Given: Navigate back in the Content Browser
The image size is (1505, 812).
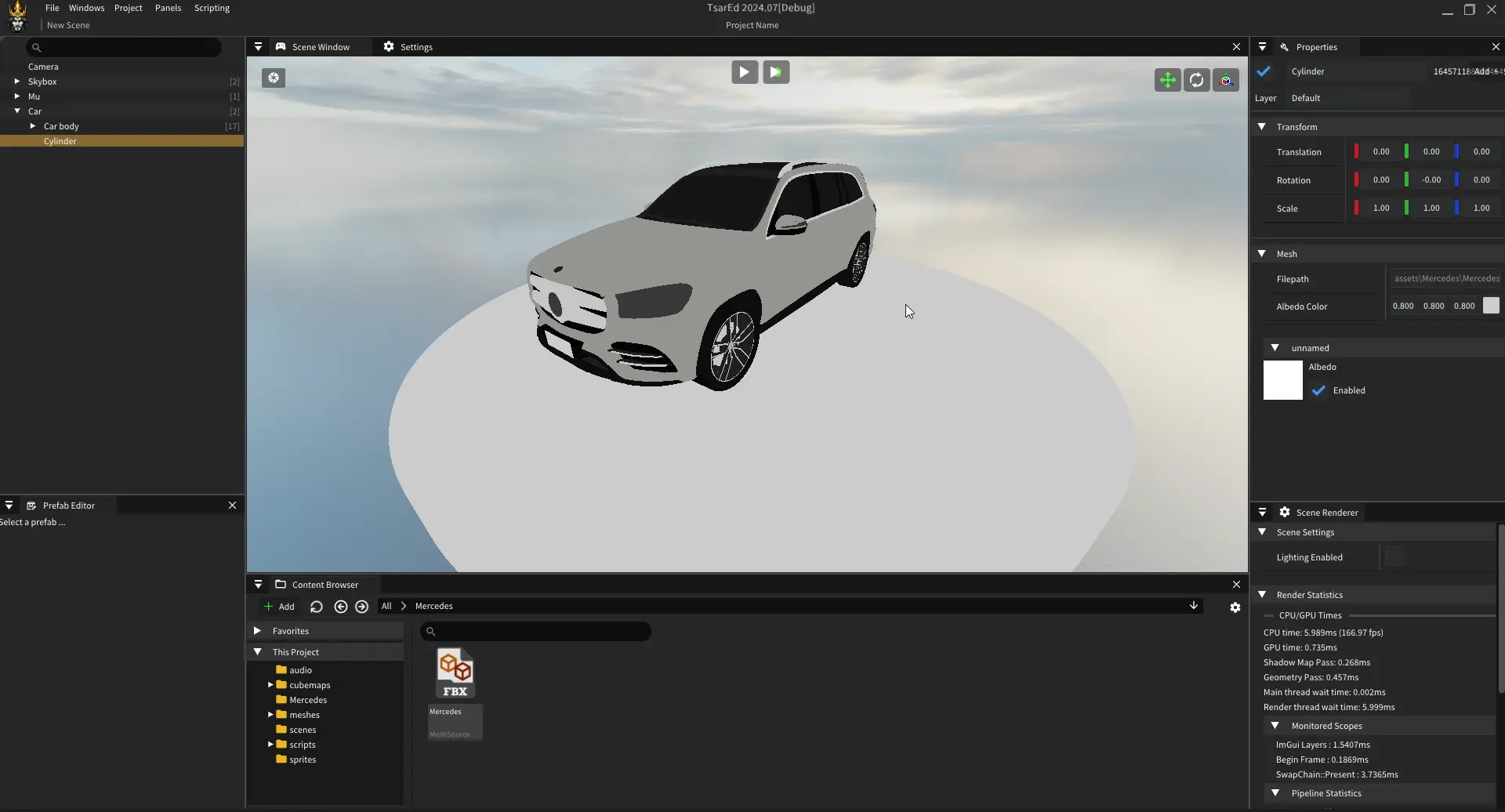Looking at the screenshot, I should [x=340, y=607].
